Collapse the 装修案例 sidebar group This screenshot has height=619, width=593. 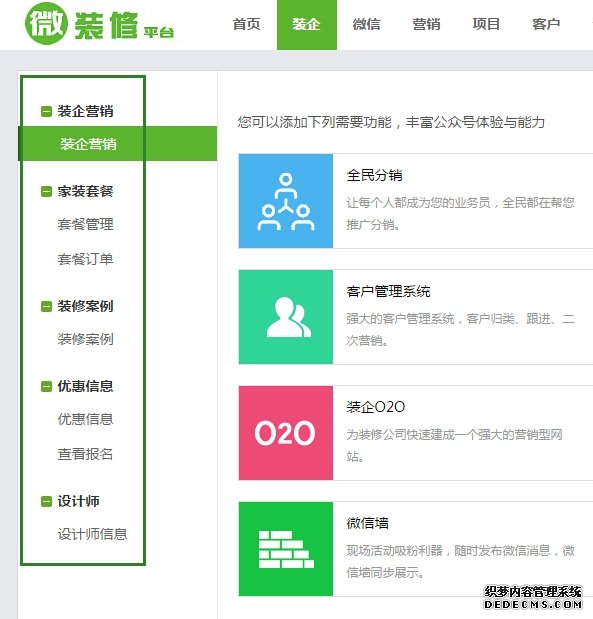tap(46, 306)
